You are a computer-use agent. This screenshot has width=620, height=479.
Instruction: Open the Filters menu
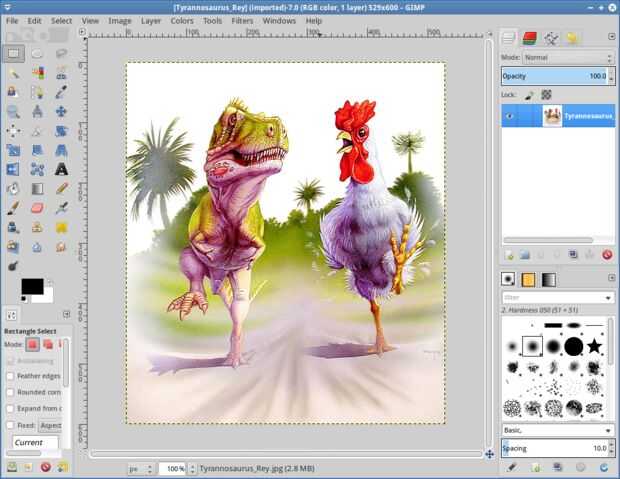tap(242, 21)
